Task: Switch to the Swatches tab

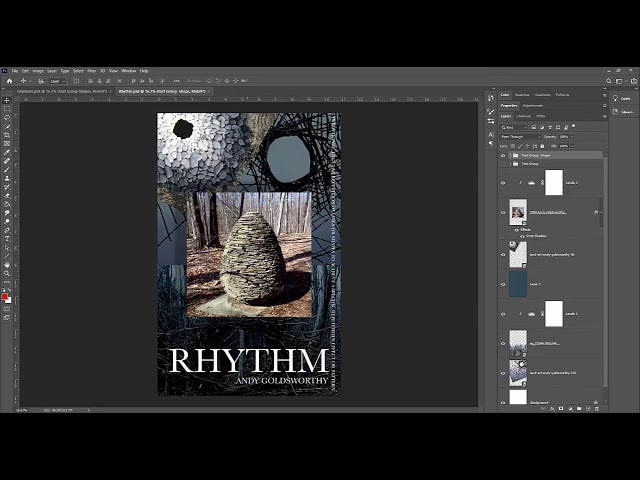Action: [x=522, y=95]
